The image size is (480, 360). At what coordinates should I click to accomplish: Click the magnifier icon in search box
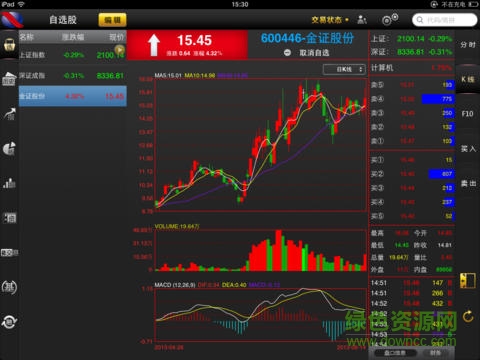coord(420,20)
